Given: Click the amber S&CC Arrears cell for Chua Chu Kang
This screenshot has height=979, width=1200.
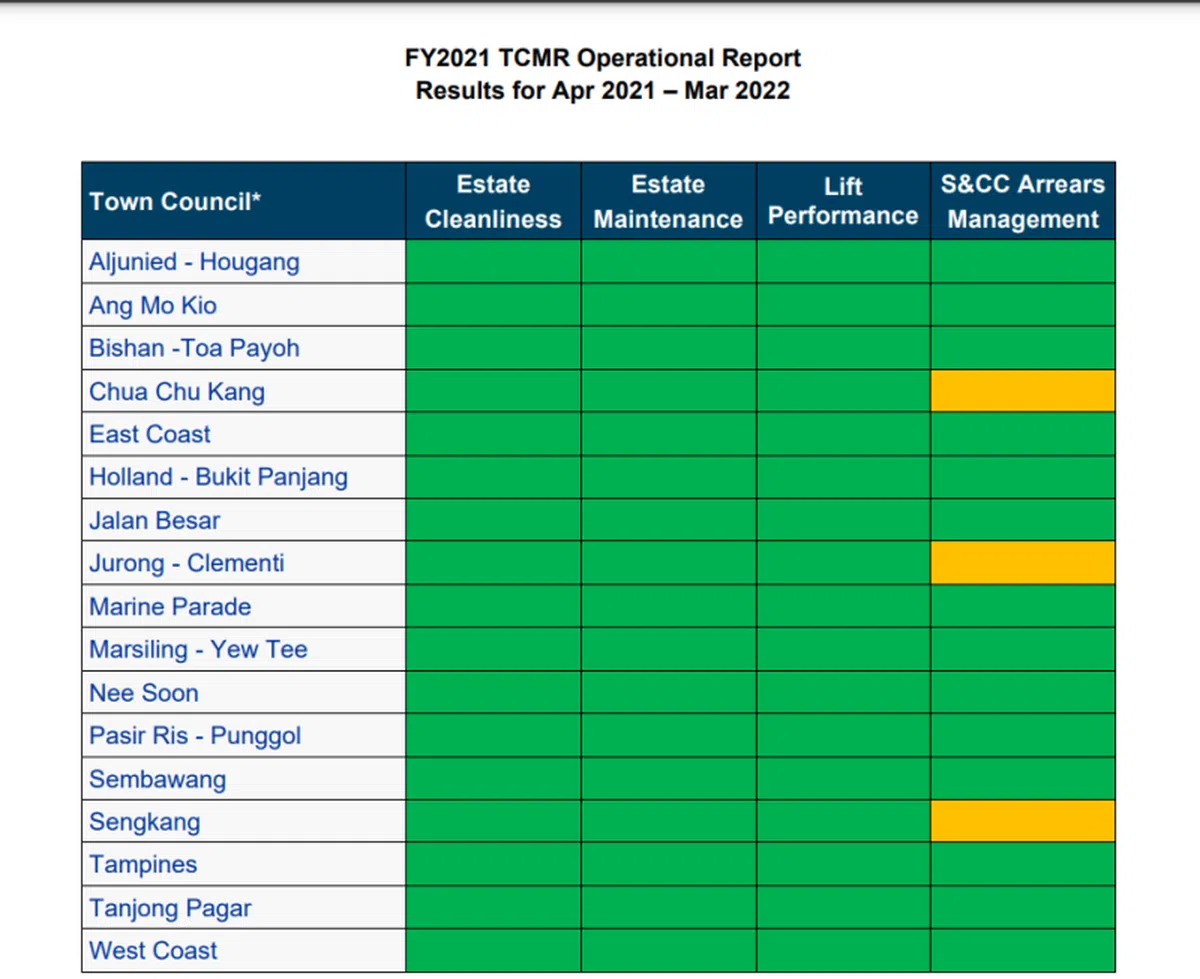Looking at the screenshot, I should [1022, 391].
